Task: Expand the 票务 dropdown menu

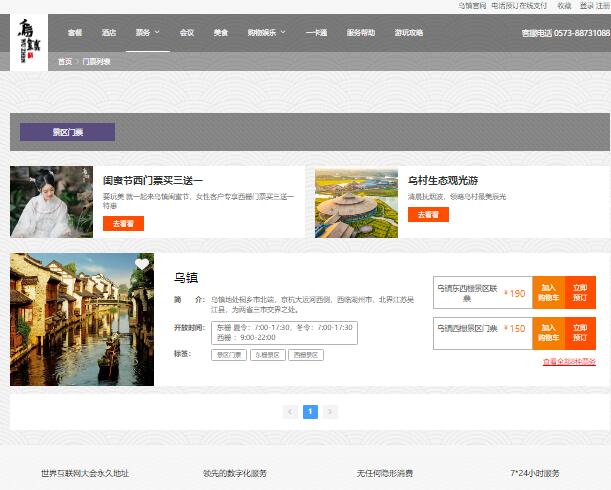Action: point(147,33)
